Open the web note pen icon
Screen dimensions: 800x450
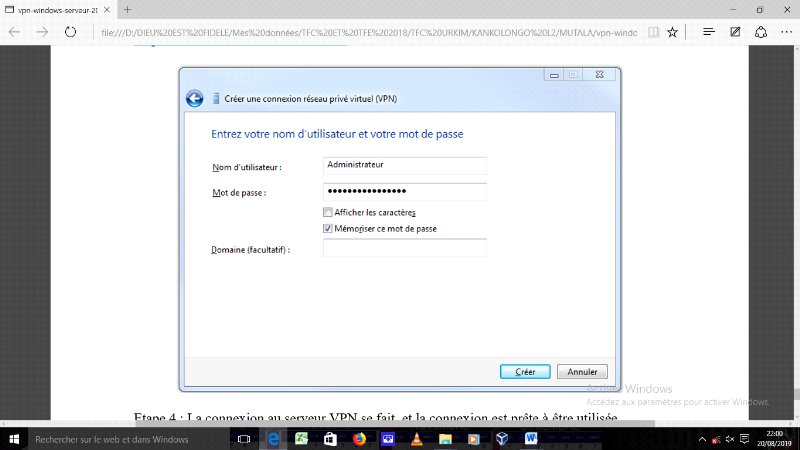point(735,32)
